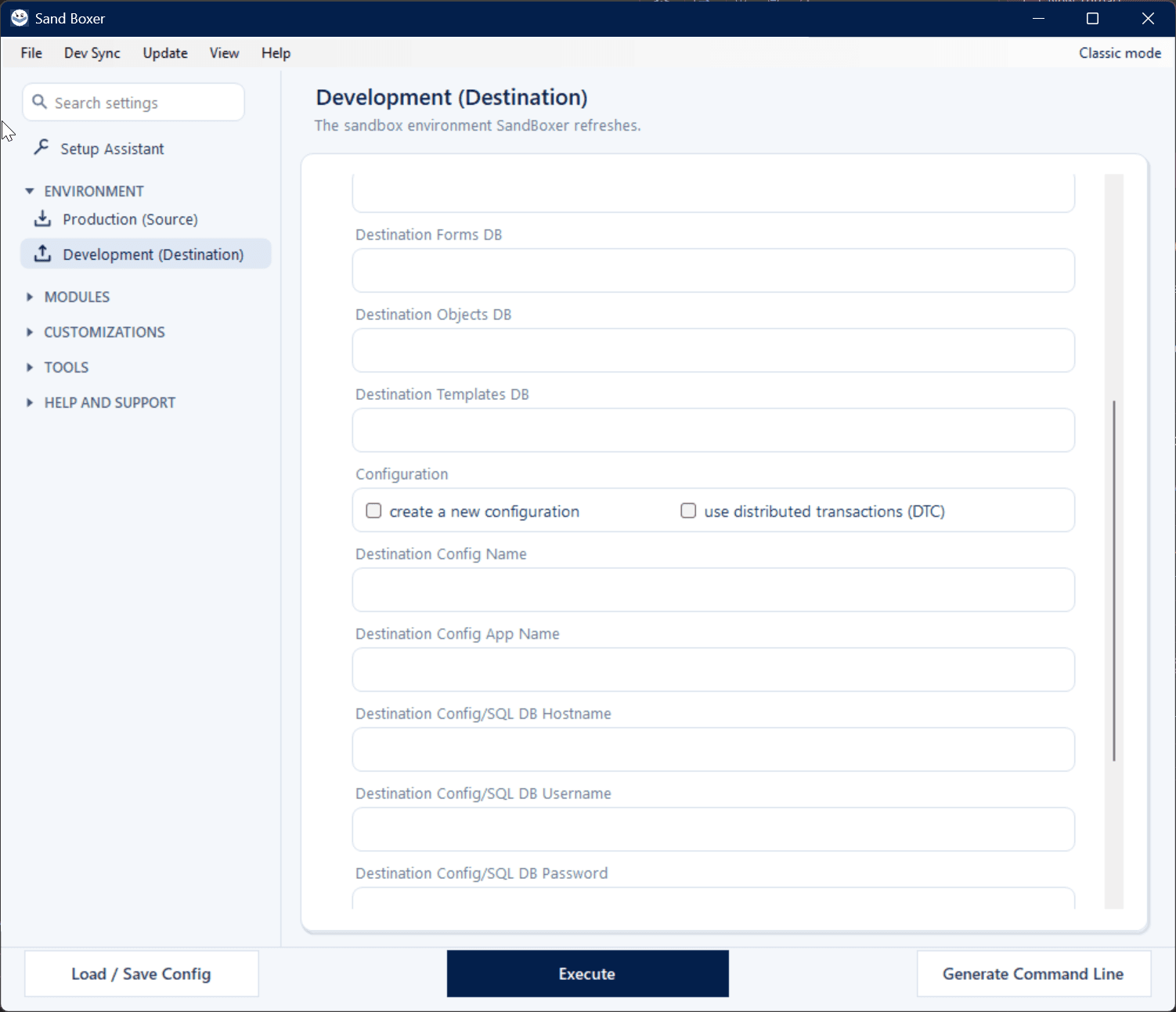Screen dimensions: 1176x1012
Task: Minimize the Sand Boxer window
Action: pos(1039,18)
